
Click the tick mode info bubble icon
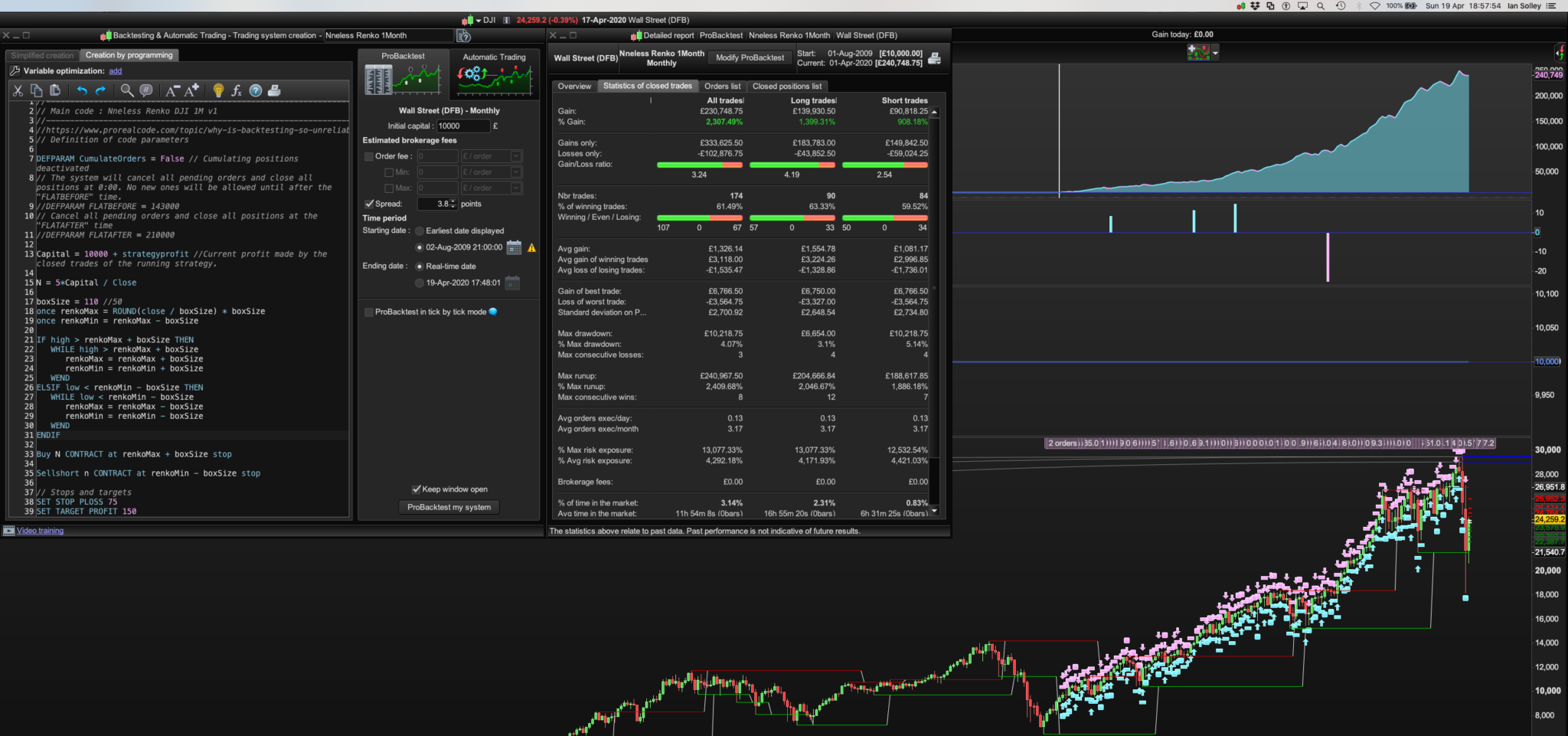493,312
